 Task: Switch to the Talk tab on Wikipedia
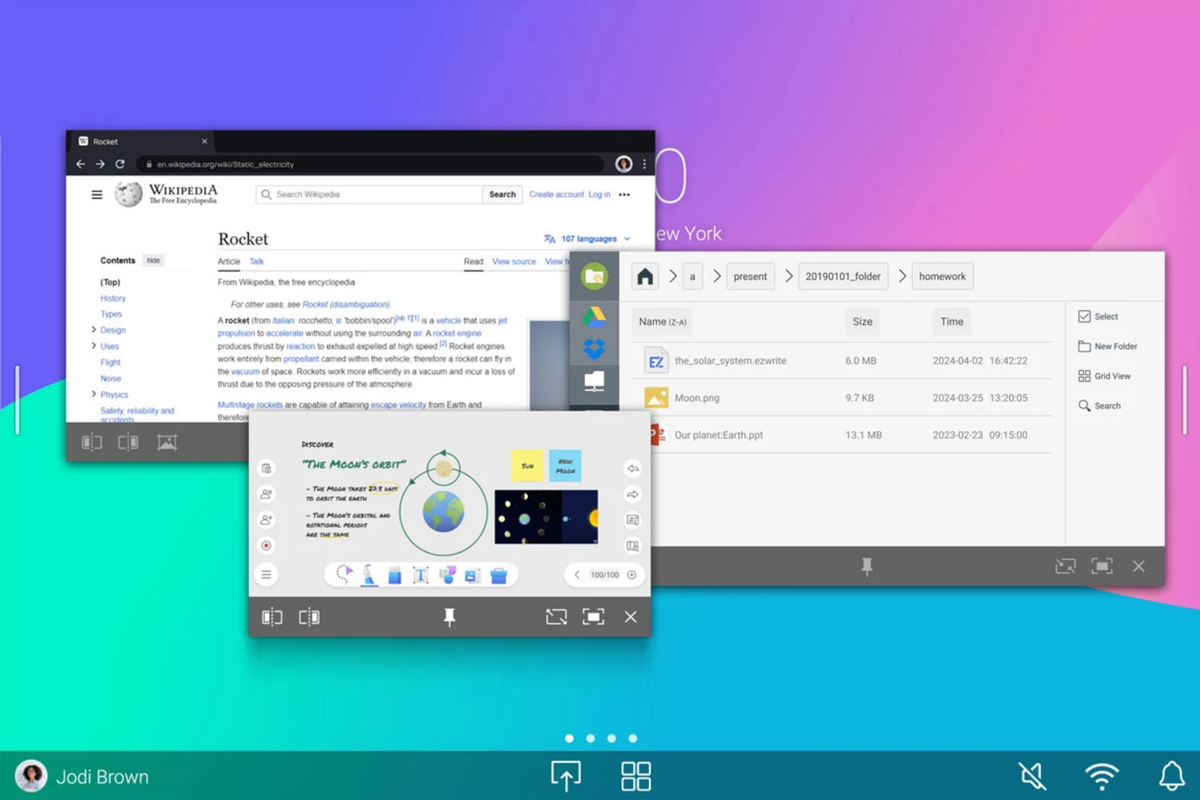[x=256, y=262]
